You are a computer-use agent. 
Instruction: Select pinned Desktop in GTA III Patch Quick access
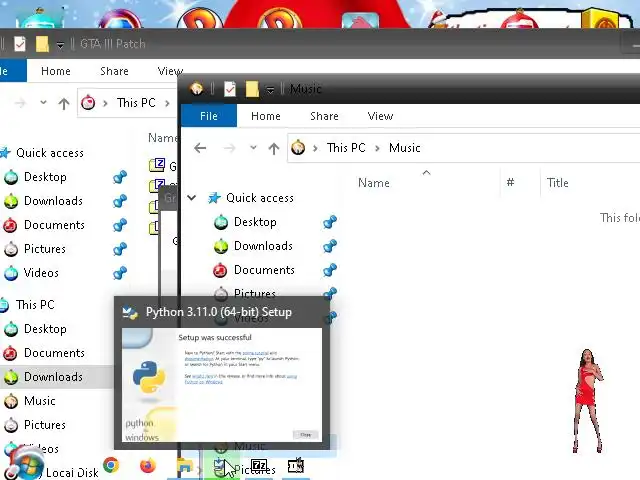tap(45, 177)
